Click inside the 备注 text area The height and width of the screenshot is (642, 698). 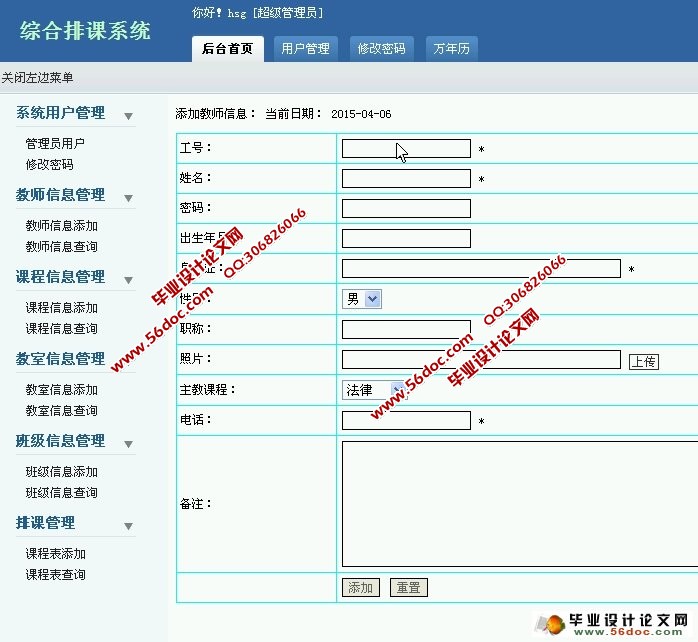[520, 504]
